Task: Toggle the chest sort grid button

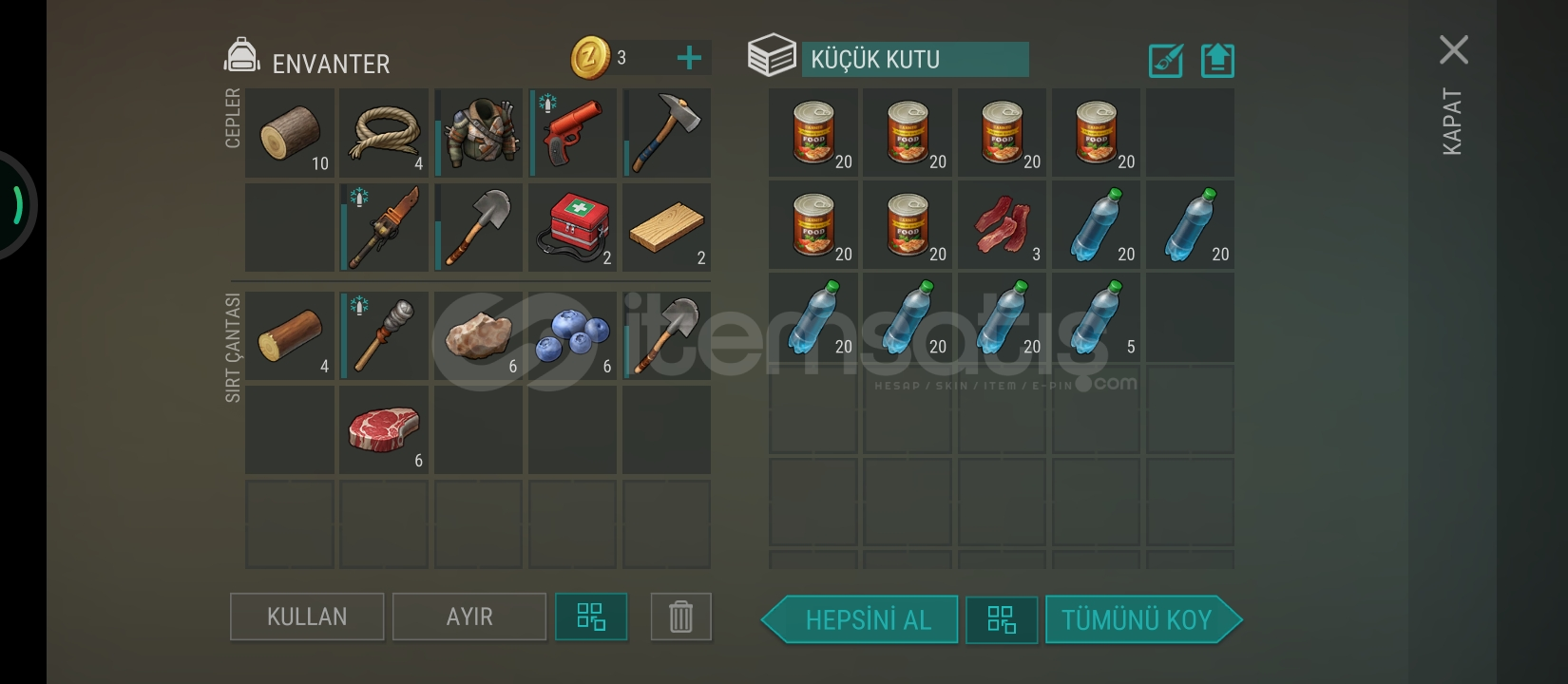Action: click(1002, 619)
